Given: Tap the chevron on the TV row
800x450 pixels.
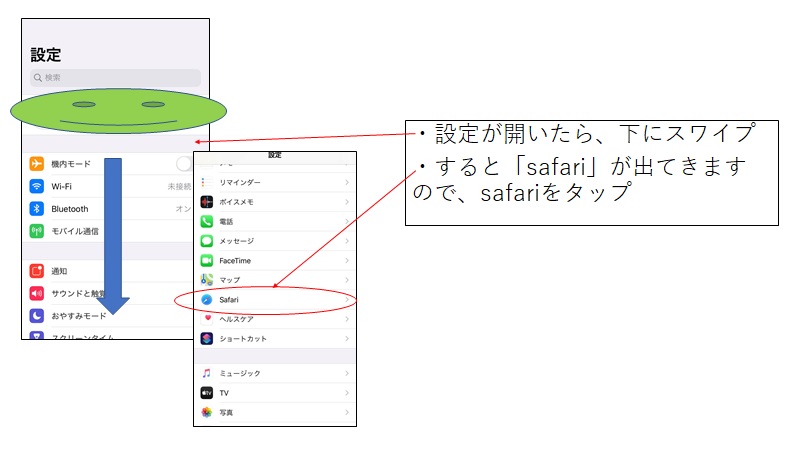Looking at the screenshot, I should [x=347, y=393].
